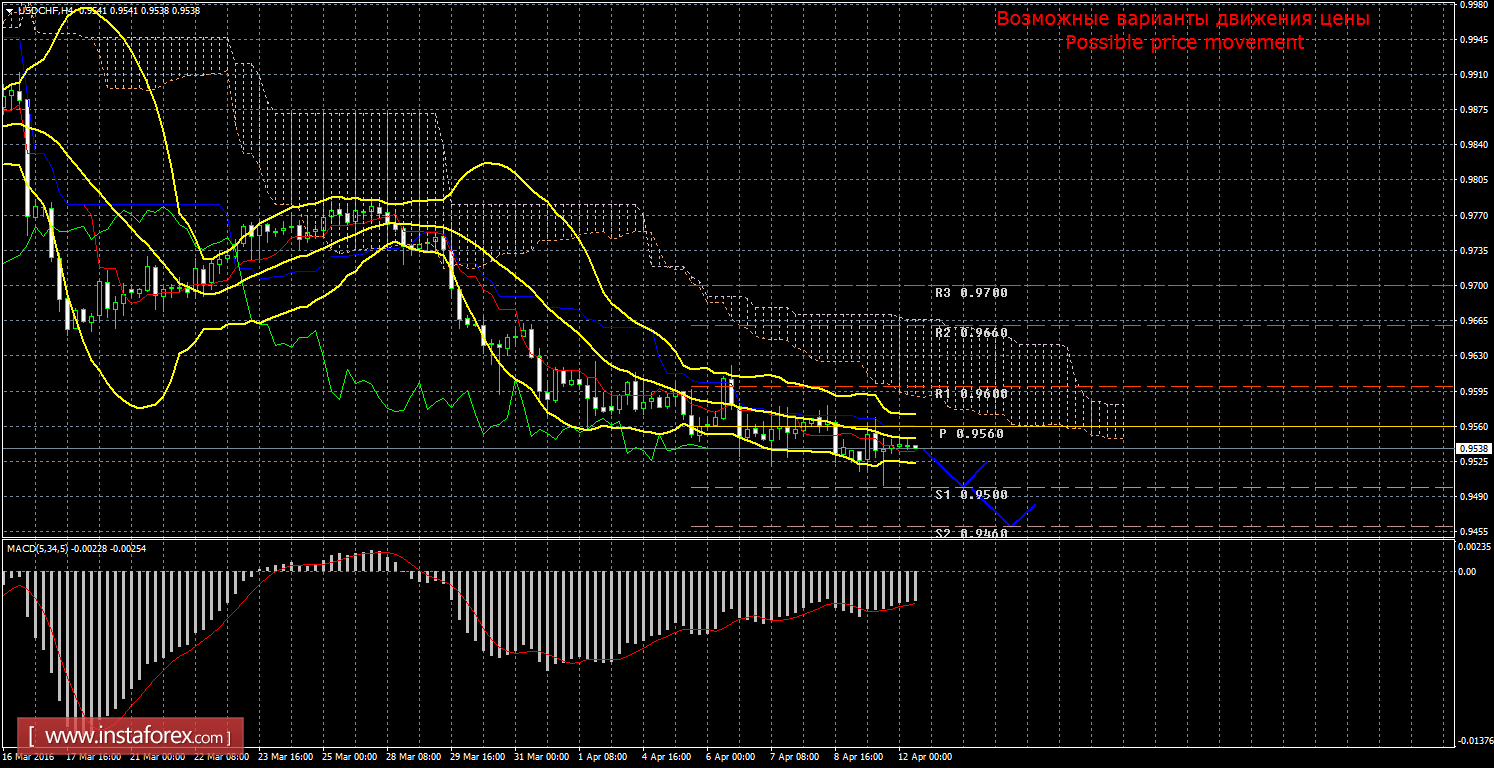The width and height of the screenshot is (1494, 768).
Task: Select the R2 0.9660 pivot label
Action: (x=971, y=332)
